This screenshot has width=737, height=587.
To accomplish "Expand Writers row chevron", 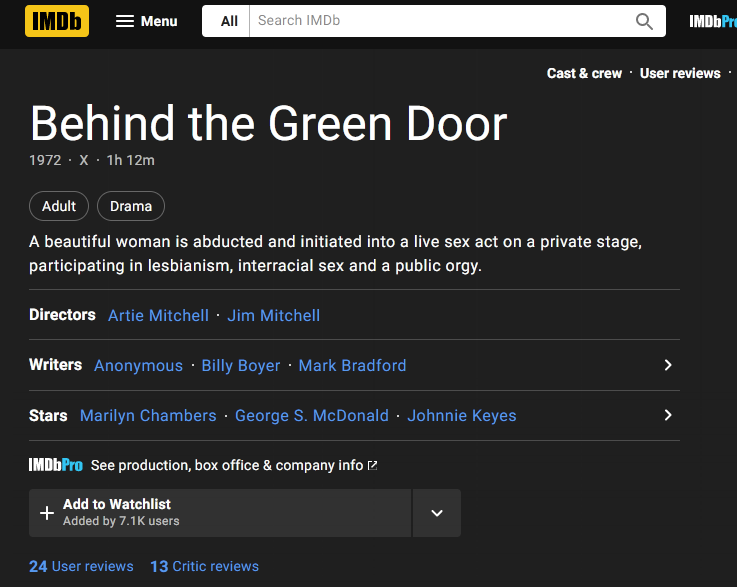I will [668, 365].
